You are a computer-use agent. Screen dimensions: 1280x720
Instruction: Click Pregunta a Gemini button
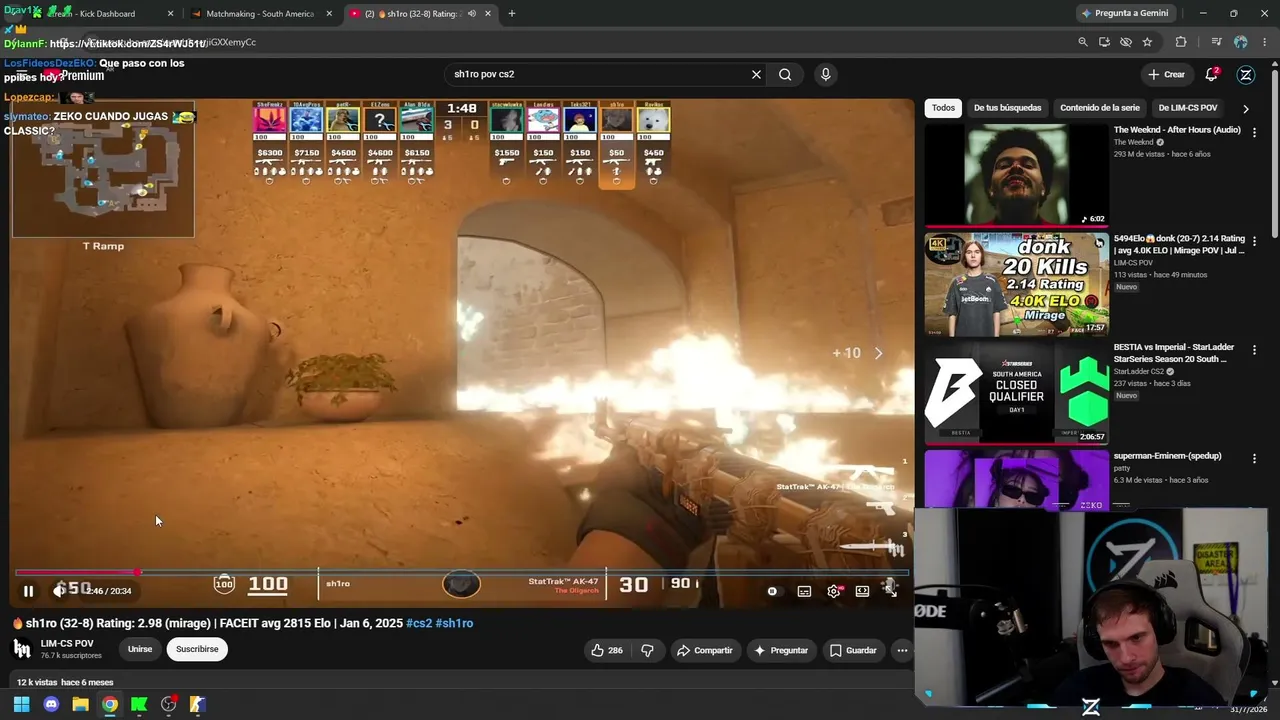pos(1124,14)
